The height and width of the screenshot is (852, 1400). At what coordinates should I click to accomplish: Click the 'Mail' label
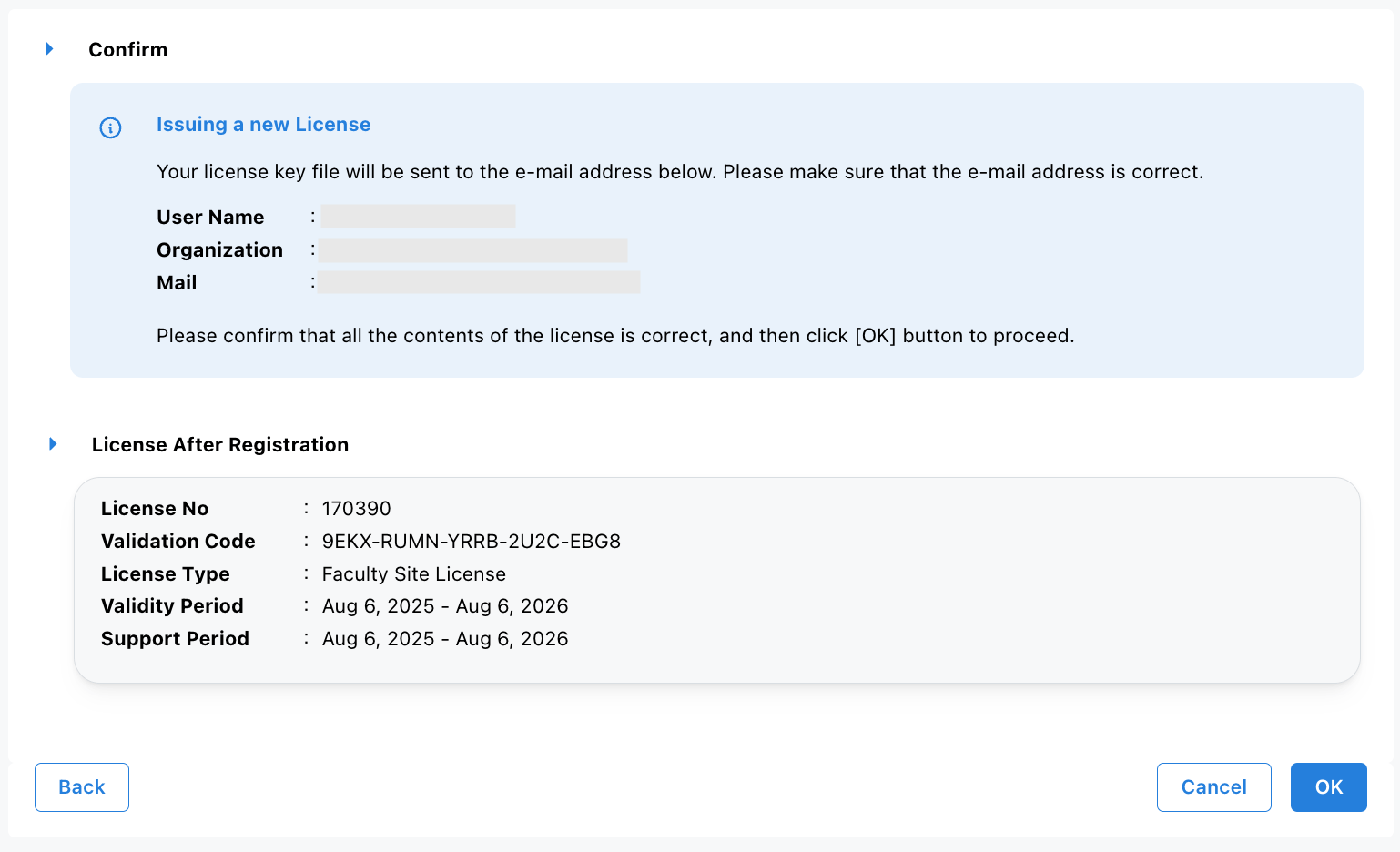click(x=177, y=283)
